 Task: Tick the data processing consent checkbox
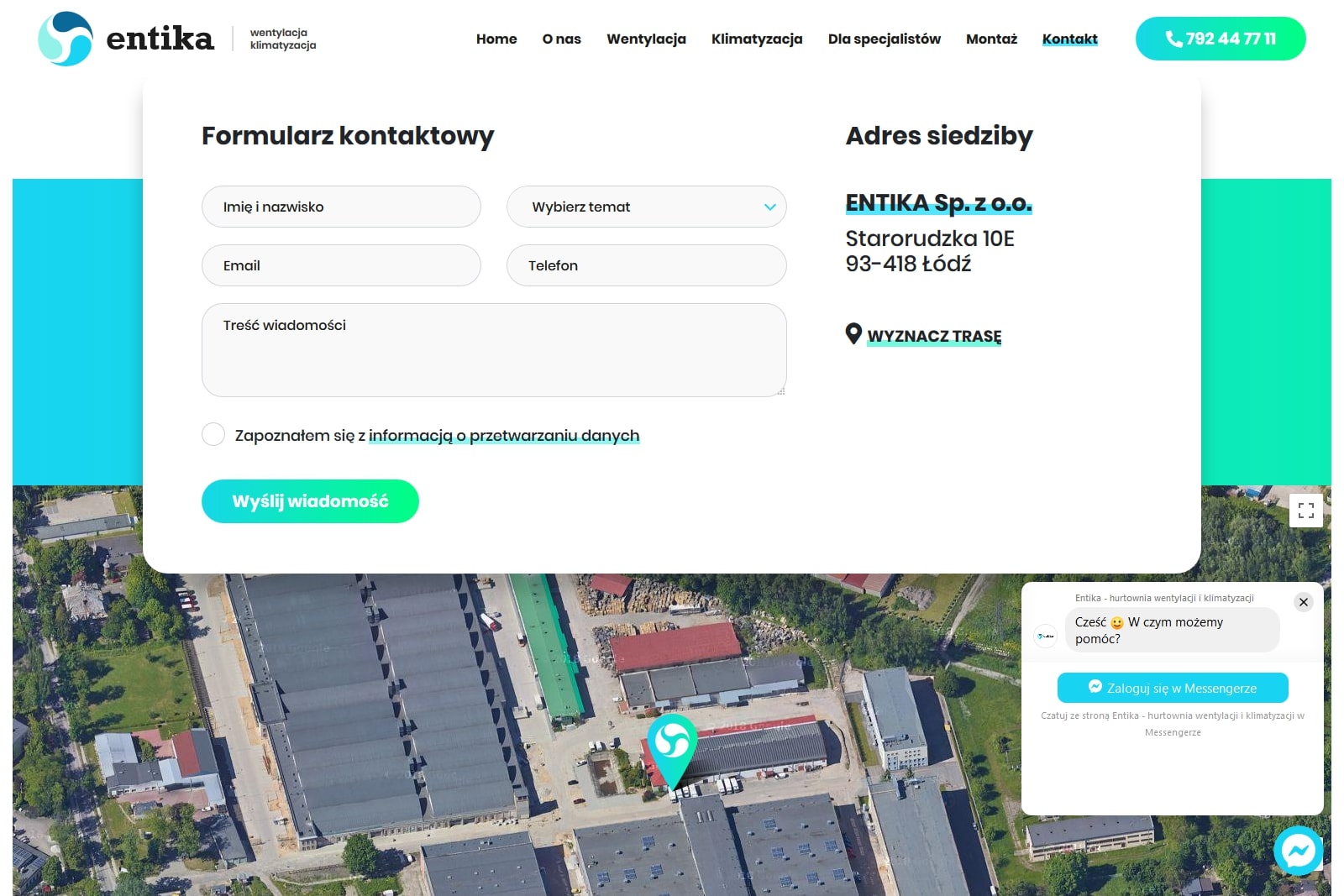point(213,434)
